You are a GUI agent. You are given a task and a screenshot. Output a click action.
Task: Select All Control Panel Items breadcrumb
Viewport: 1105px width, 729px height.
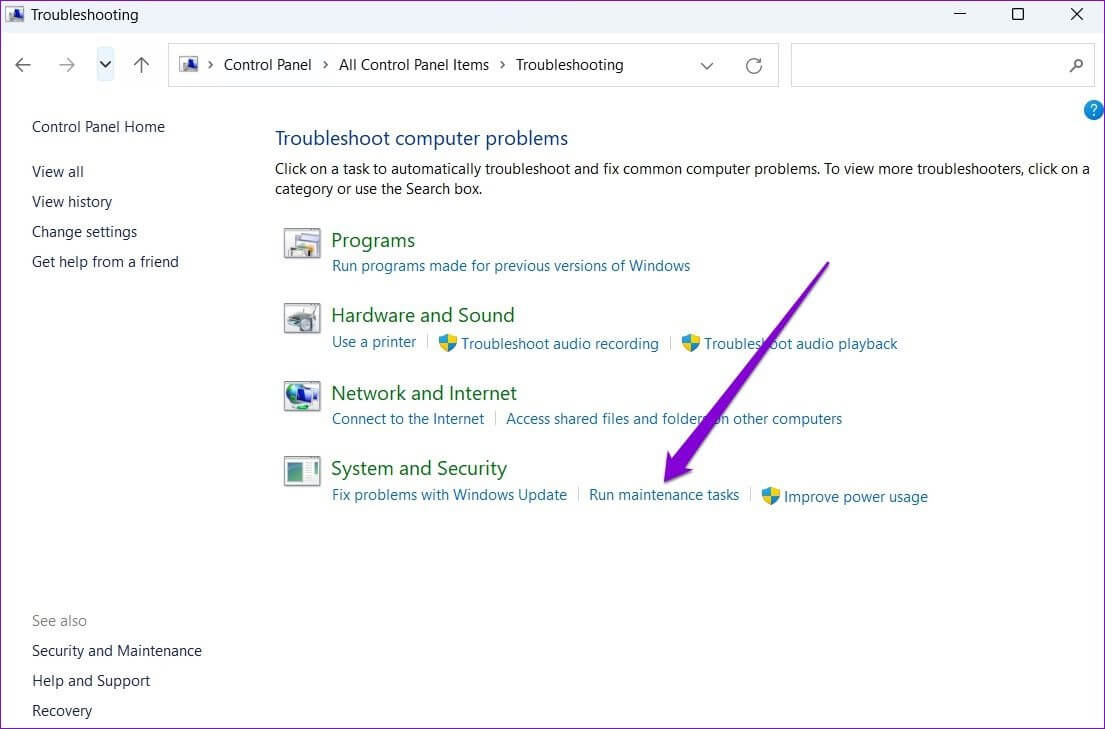[414, 65]
